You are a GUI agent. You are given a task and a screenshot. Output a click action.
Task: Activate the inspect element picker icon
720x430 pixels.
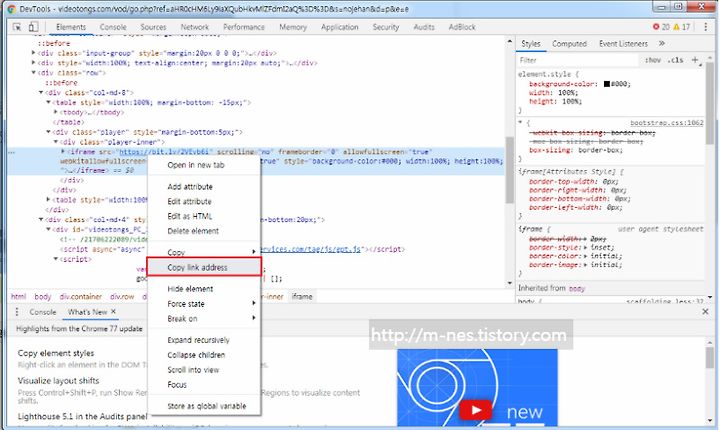pos(17,27)
